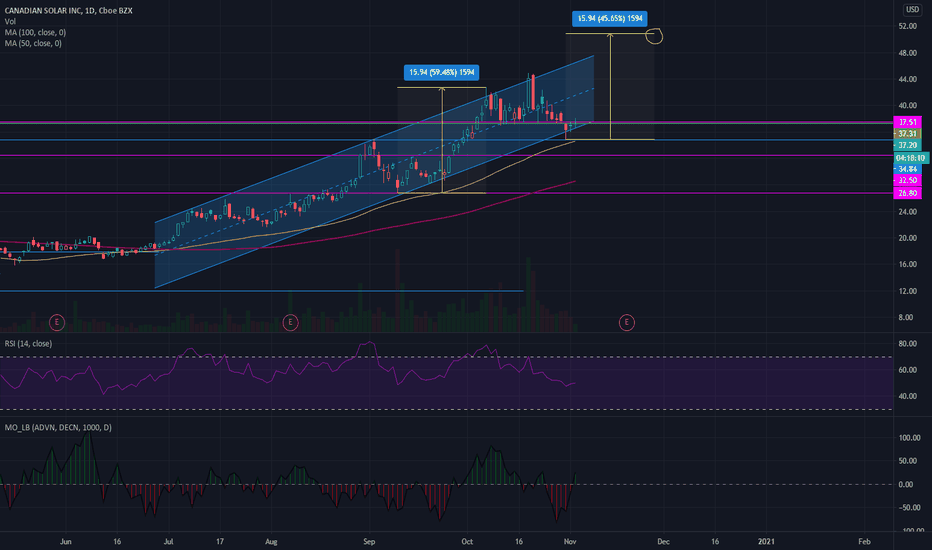Click the 15.94 (45.65%) measurement label
Viewport: 932px width, 550px height.
tap(610, 18)
